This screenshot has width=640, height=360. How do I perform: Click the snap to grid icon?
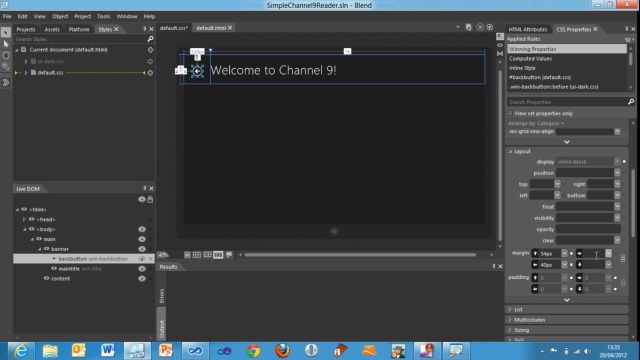point(207,255)
